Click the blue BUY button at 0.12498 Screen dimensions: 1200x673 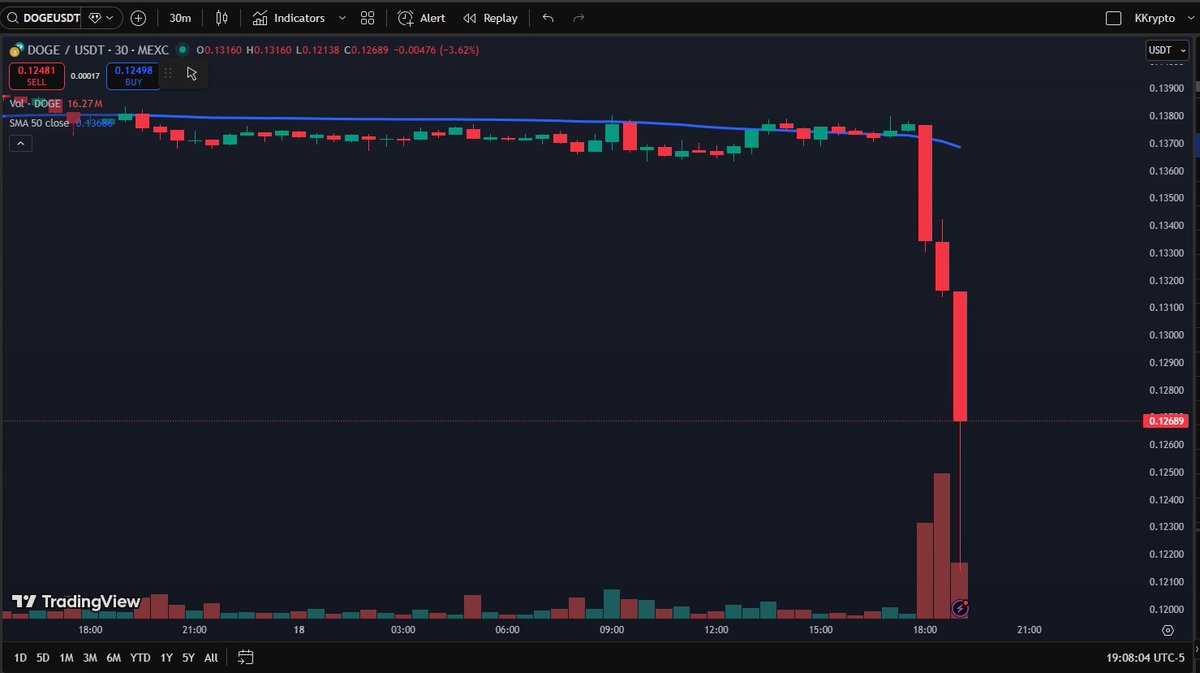(132, 75)
